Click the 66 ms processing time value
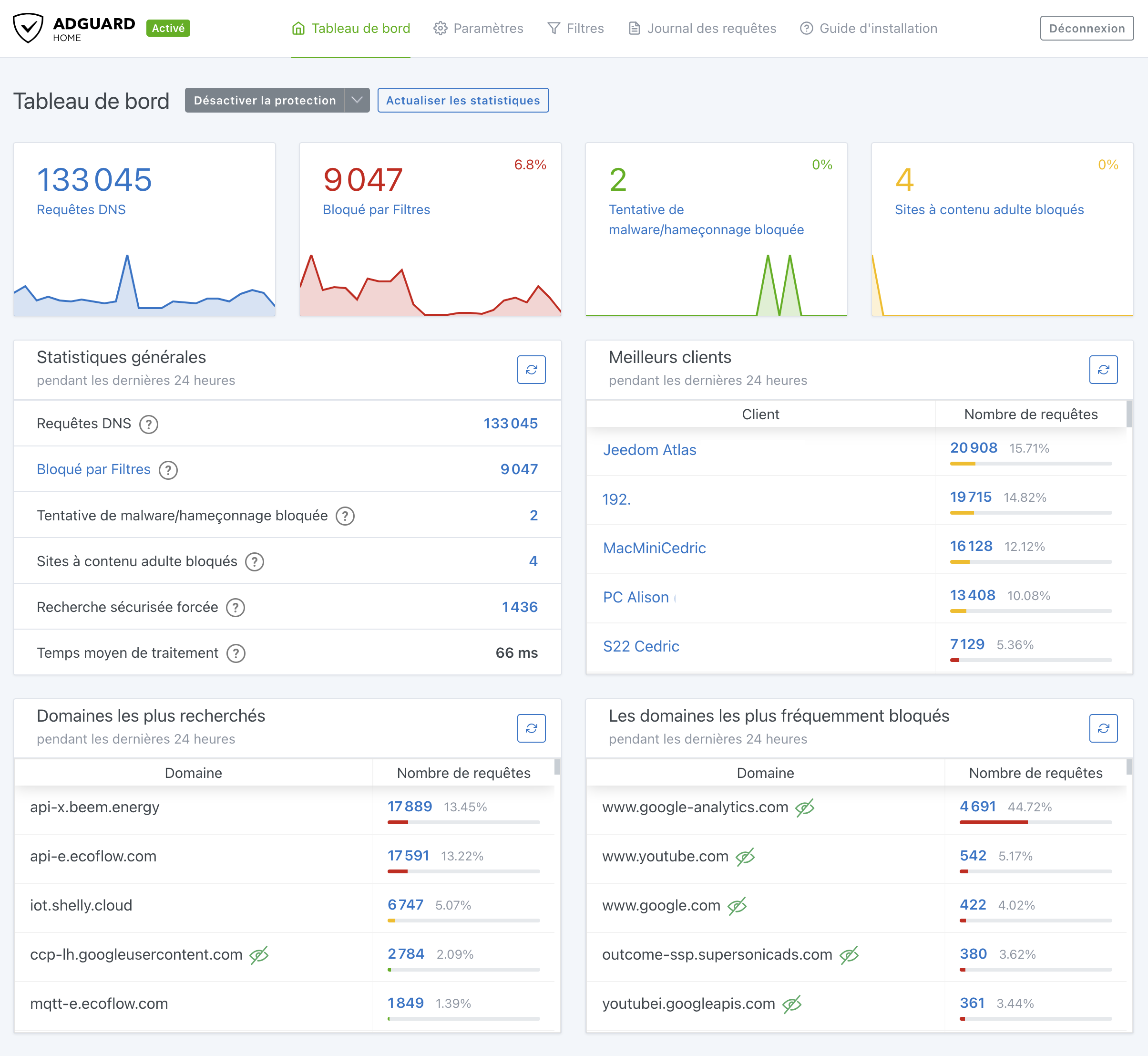Image resolution: width=1148 pixels, height=1056 pixels. [x=516, y=653]
